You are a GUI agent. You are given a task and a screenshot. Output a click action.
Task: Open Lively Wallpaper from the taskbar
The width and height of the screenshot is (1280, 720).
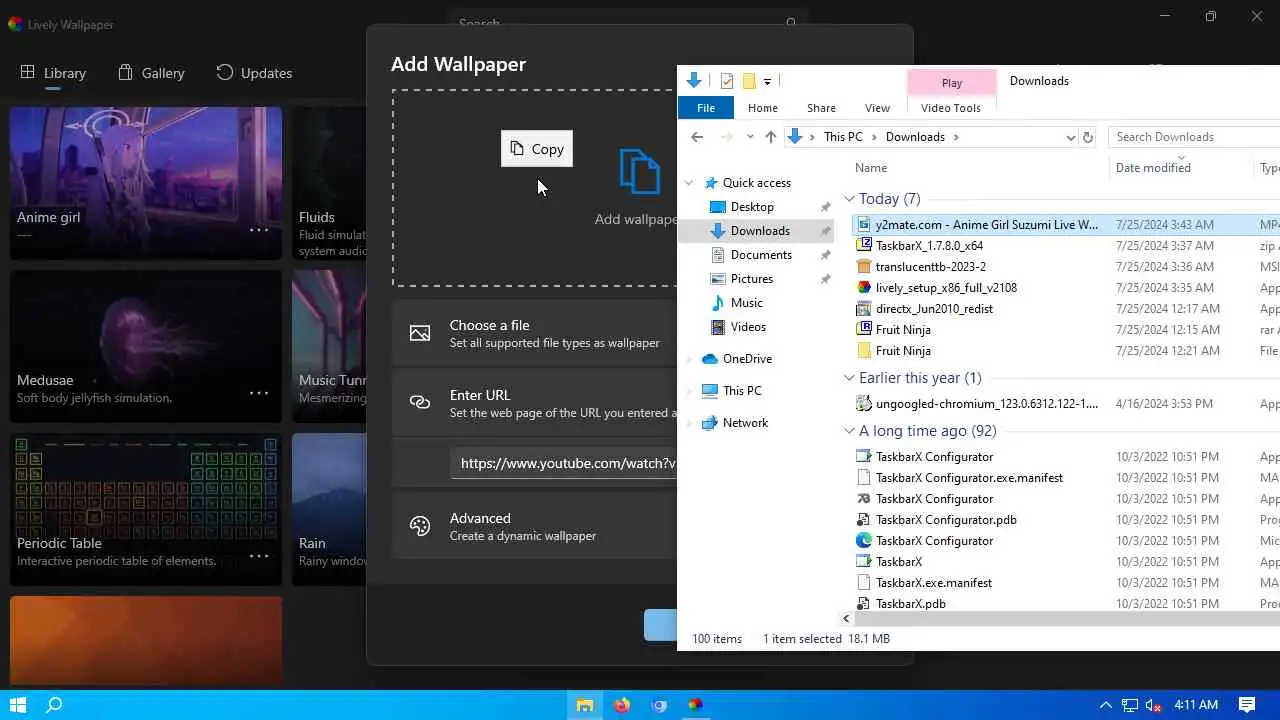tap(695, 705)
